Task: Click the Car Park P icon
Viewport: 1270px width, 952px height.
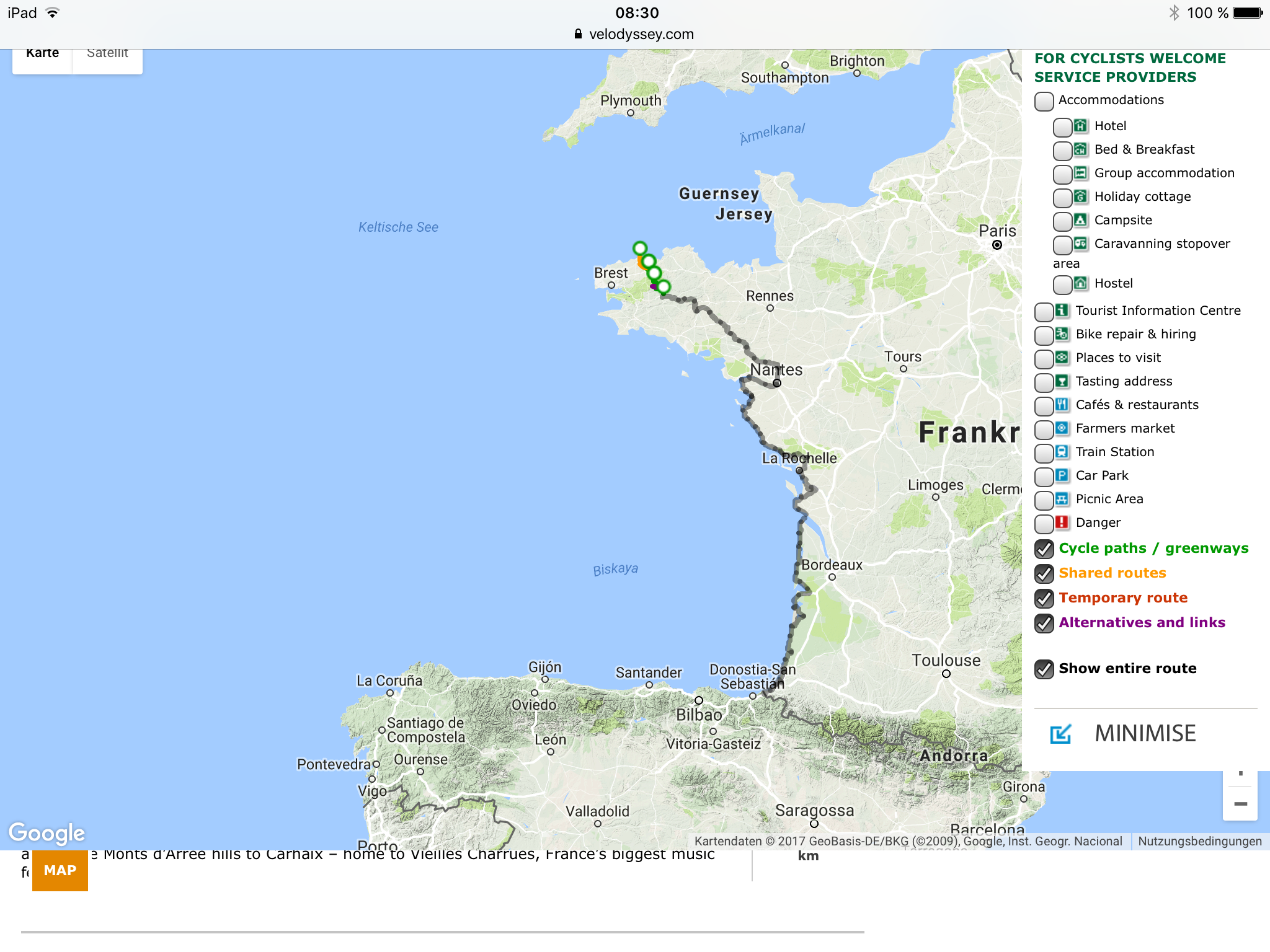Action: coord(1062,475)
